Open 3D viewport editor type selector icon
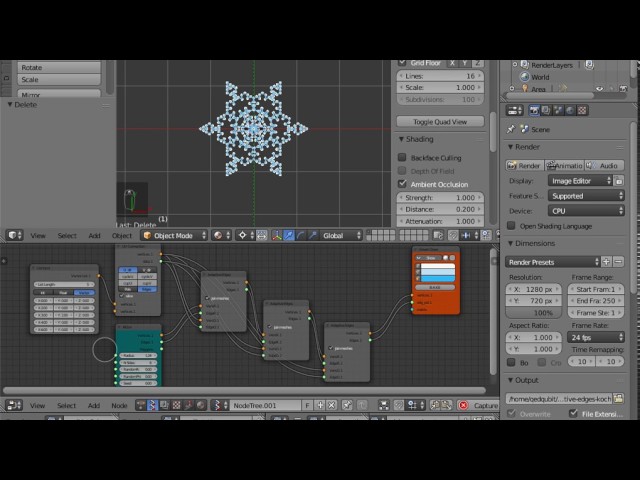Image resolution: width=640 pixels, height=480 pixels. (x=15, y=236)
